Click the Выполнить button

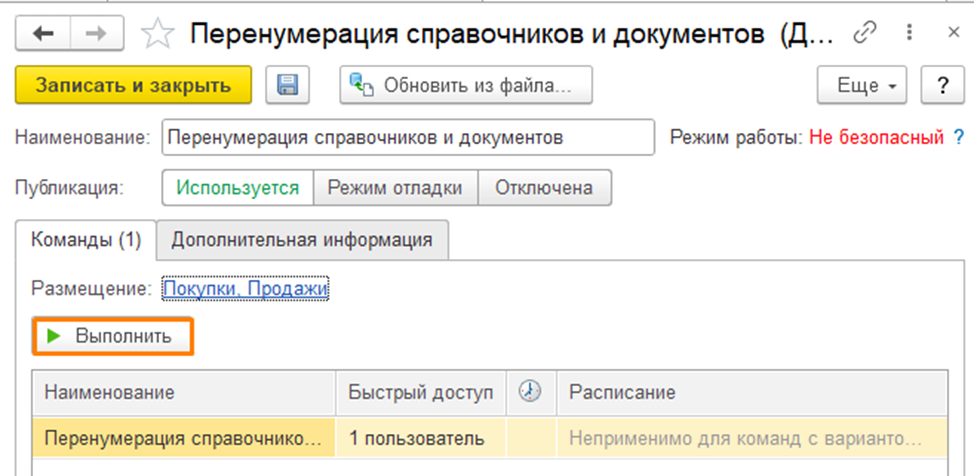[112, 337]
